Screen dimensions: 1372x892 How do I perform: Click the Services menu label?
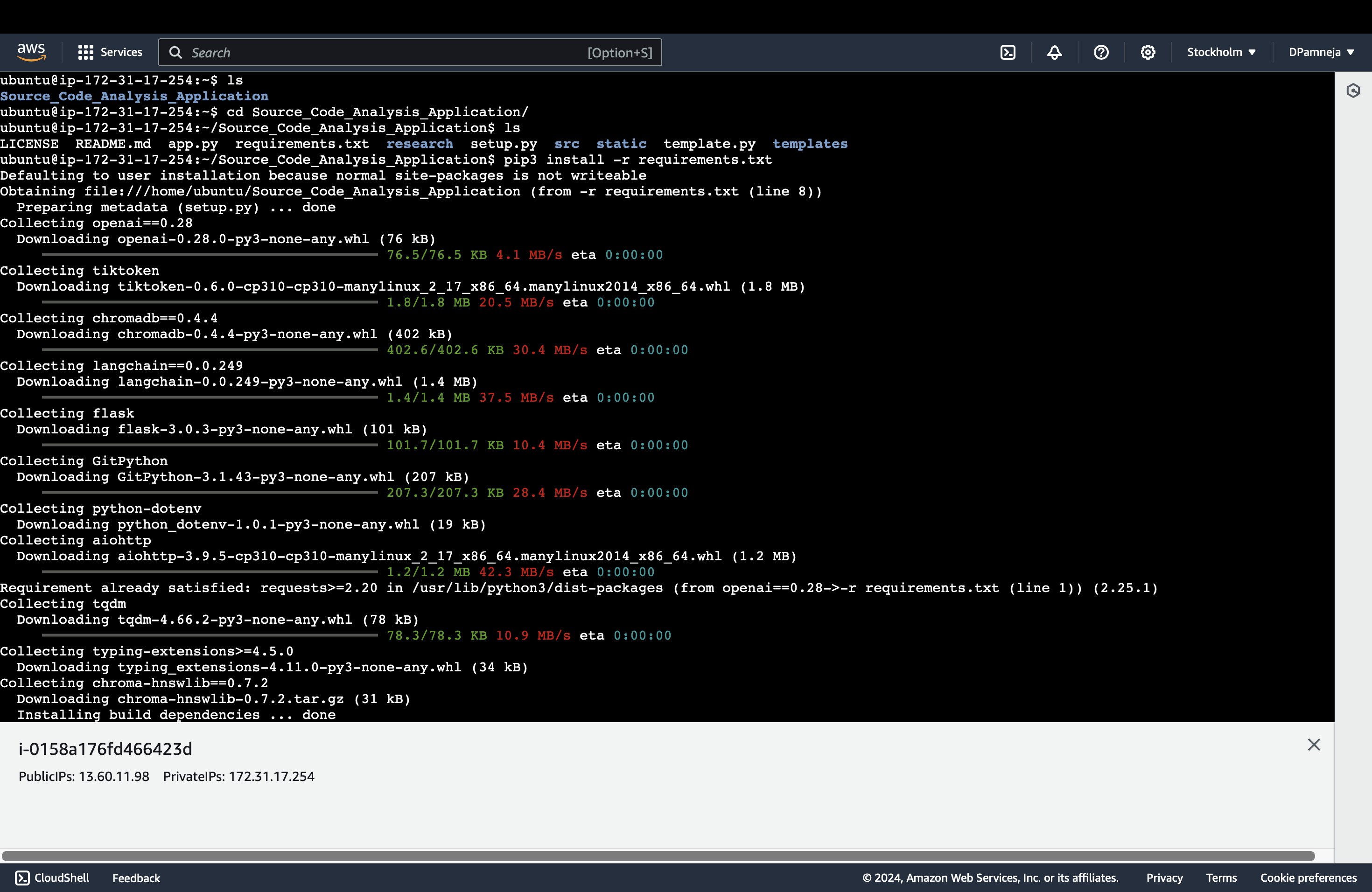121,52
